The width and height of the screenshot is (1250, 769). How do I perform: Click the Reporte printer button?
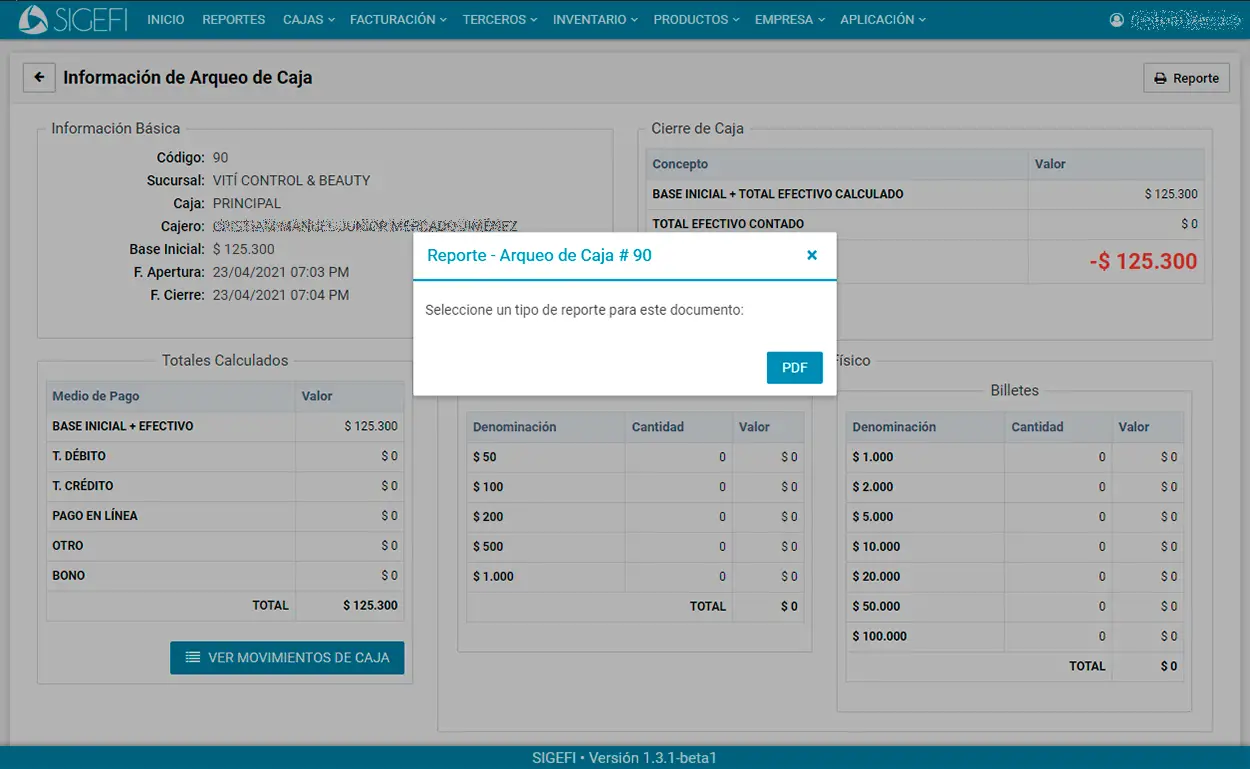coord(1186,78)
